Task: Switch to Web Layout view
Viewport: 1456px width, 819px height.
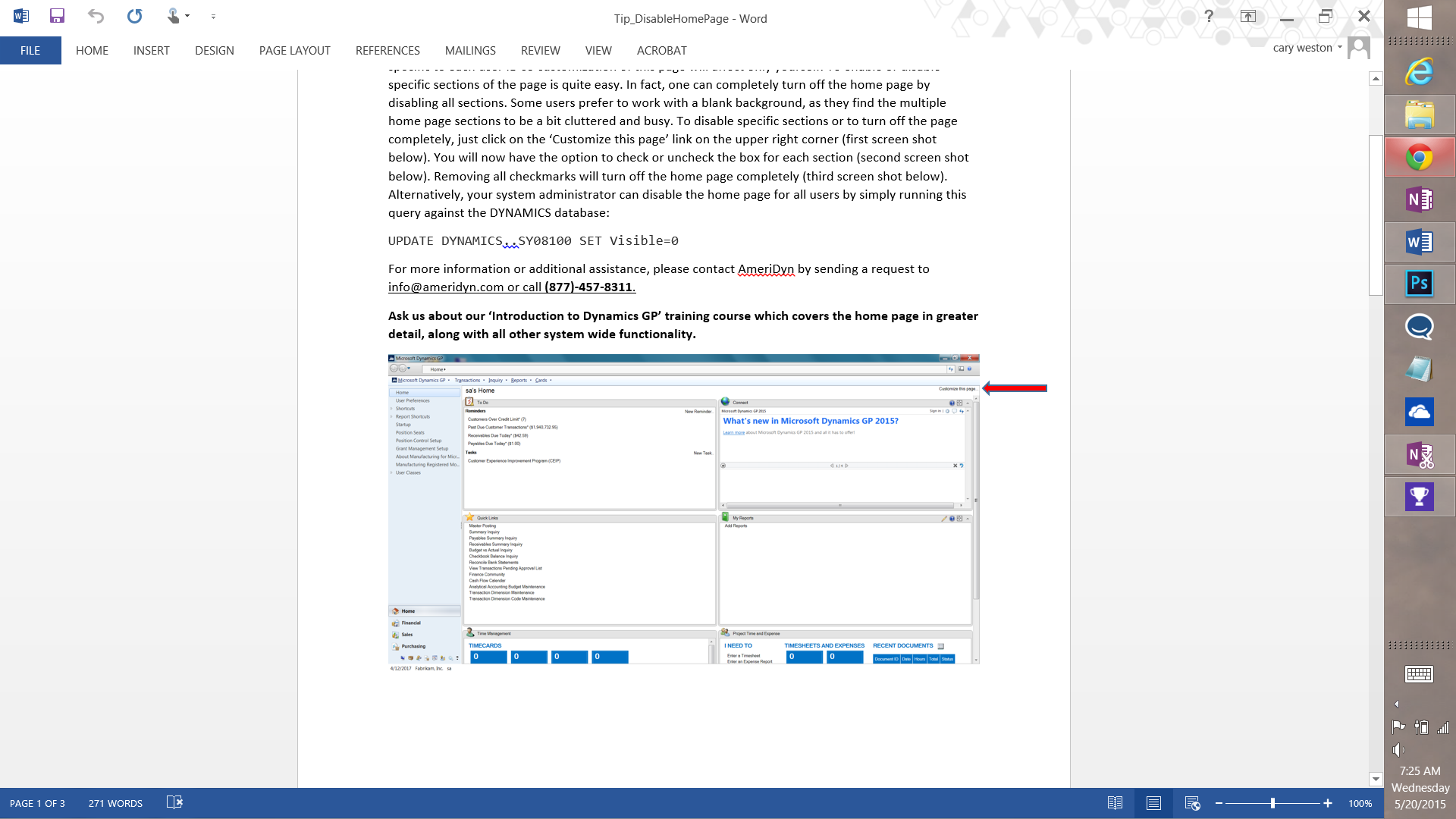Action: [1192, 803]
